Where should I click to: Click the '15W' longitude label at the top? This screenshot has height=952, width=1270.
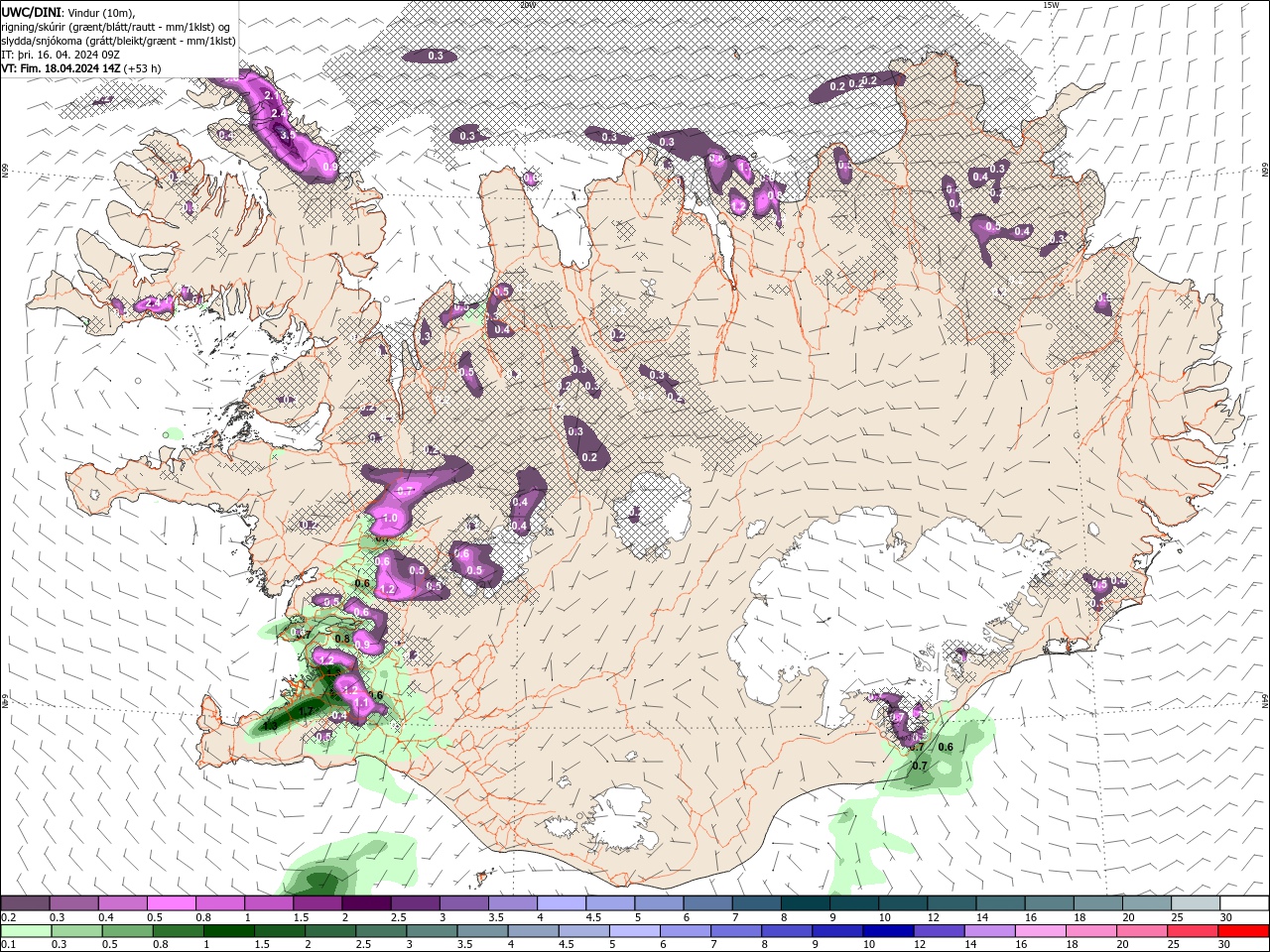(1051, 5)
